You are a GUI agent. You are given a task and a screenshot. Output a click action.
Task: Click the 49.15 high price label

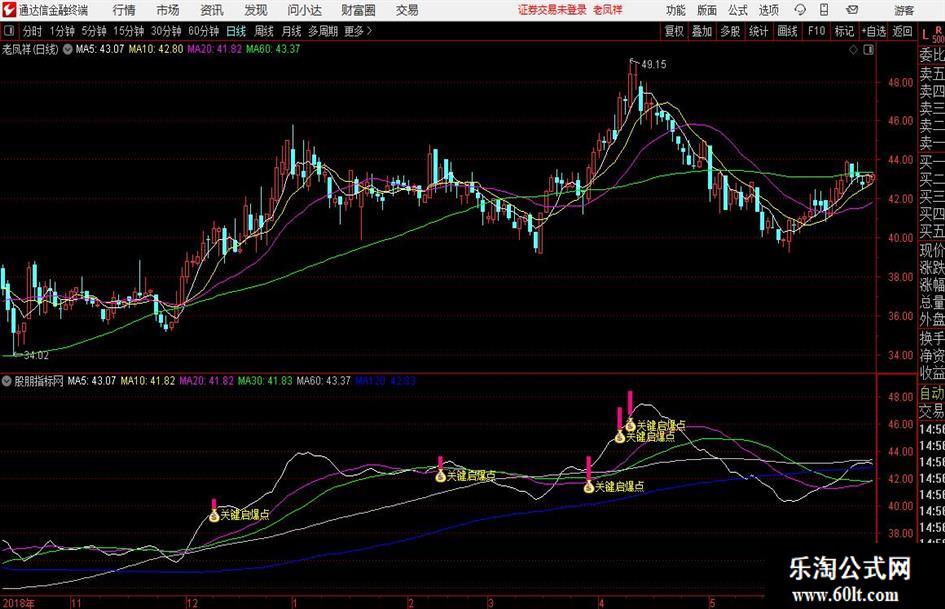[x=654, y=65]
